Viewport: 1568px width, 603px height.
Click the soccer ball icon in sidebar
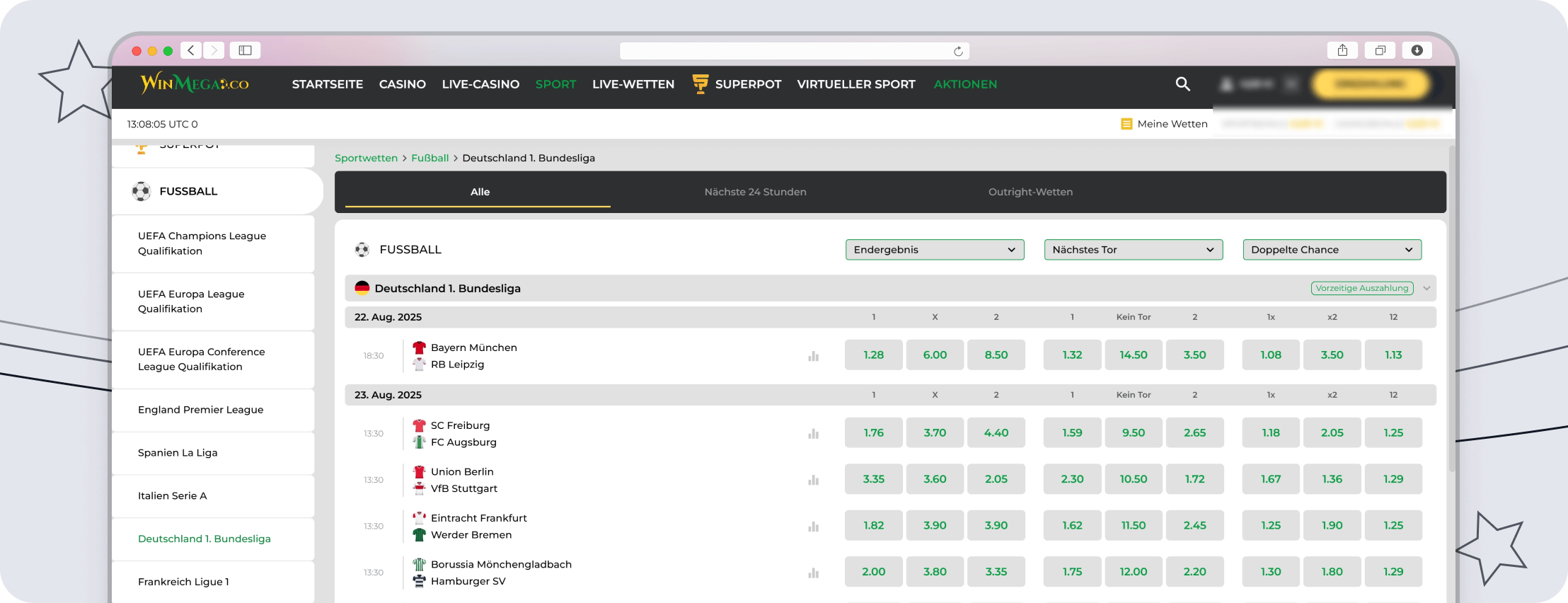click(x=142, y=191)
